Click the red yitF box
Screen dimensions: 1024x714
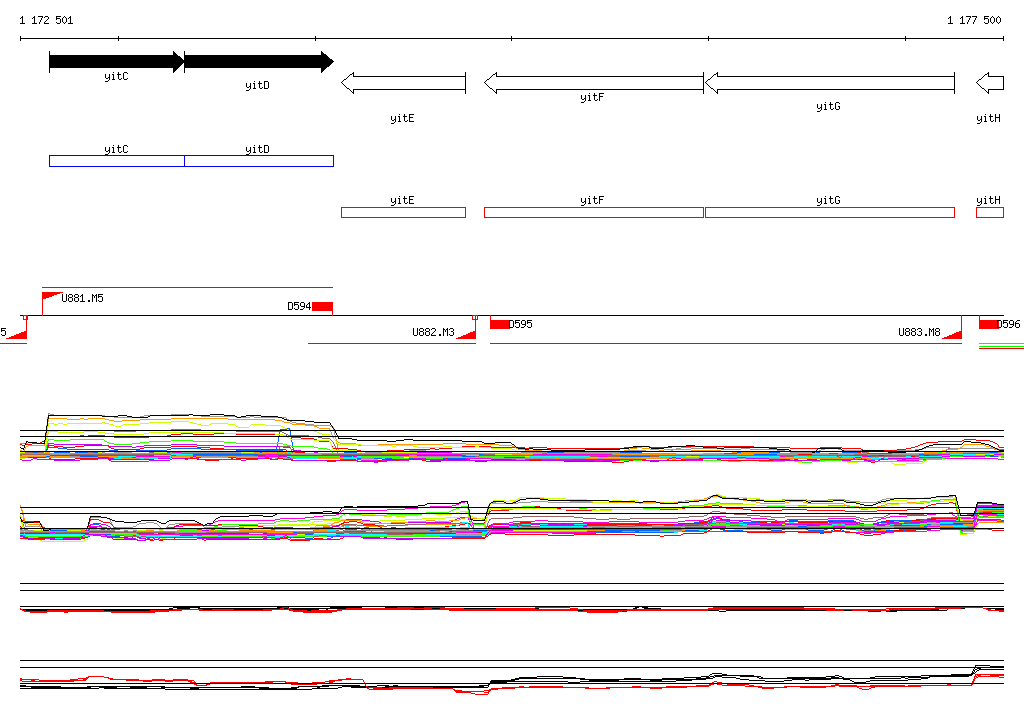(594, 212)
